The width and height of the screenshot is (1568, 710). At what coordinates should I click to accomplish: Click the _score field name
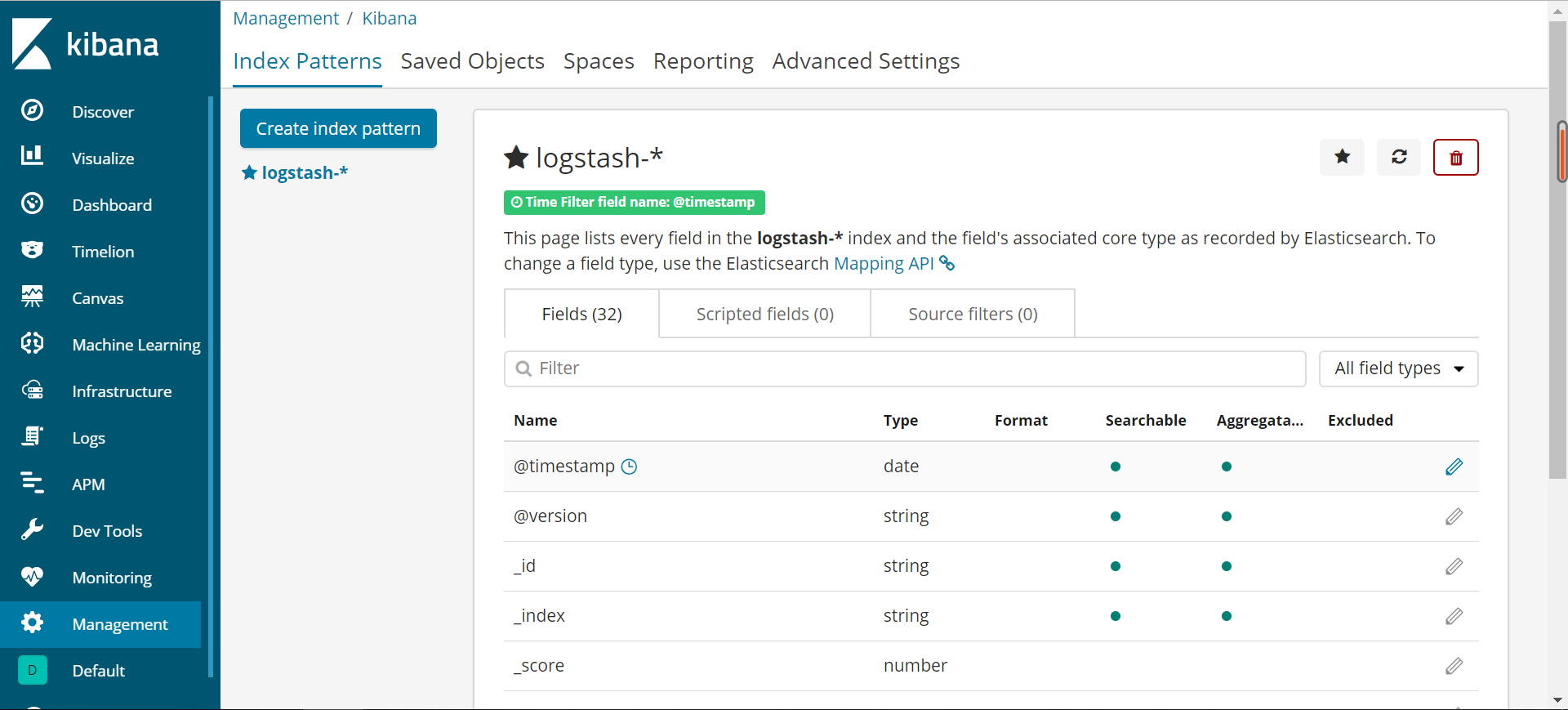pos(539,666)
